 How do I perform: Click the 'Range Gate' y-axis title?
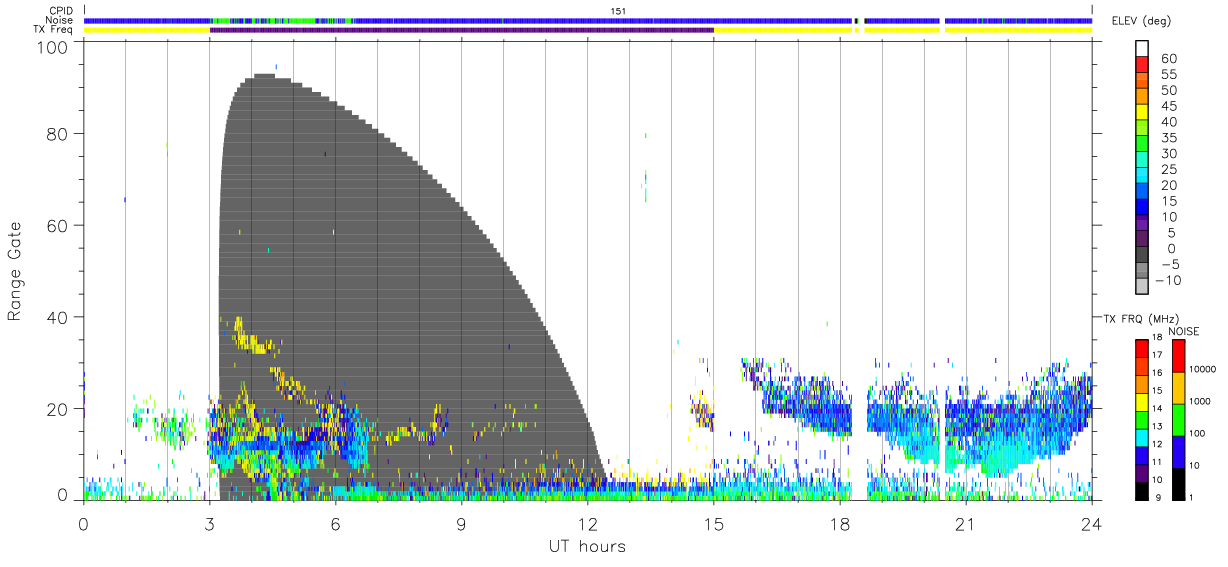pos(16,272)
